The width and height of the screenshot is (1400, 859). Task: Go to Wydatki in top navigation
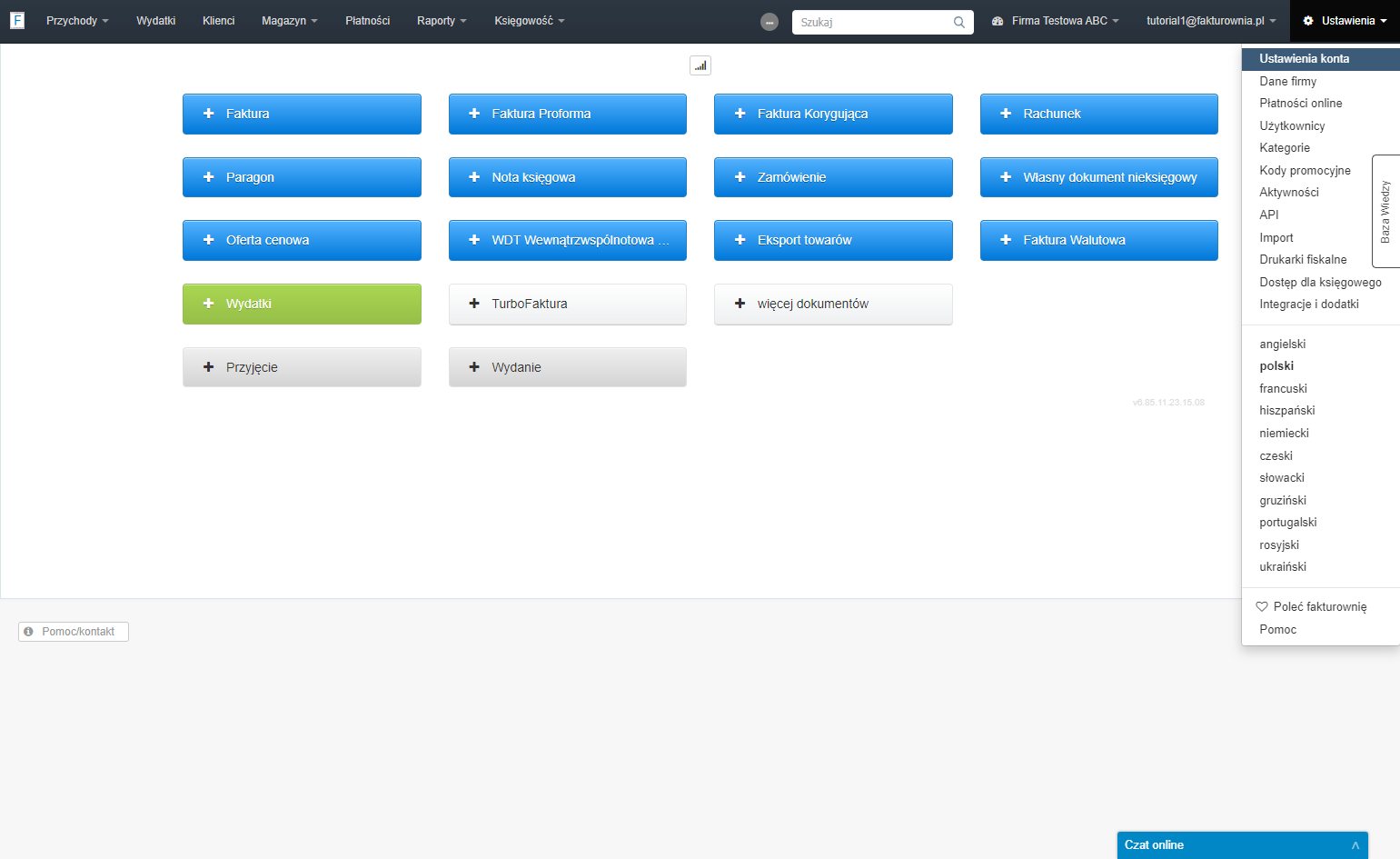(x=156, y=21)
